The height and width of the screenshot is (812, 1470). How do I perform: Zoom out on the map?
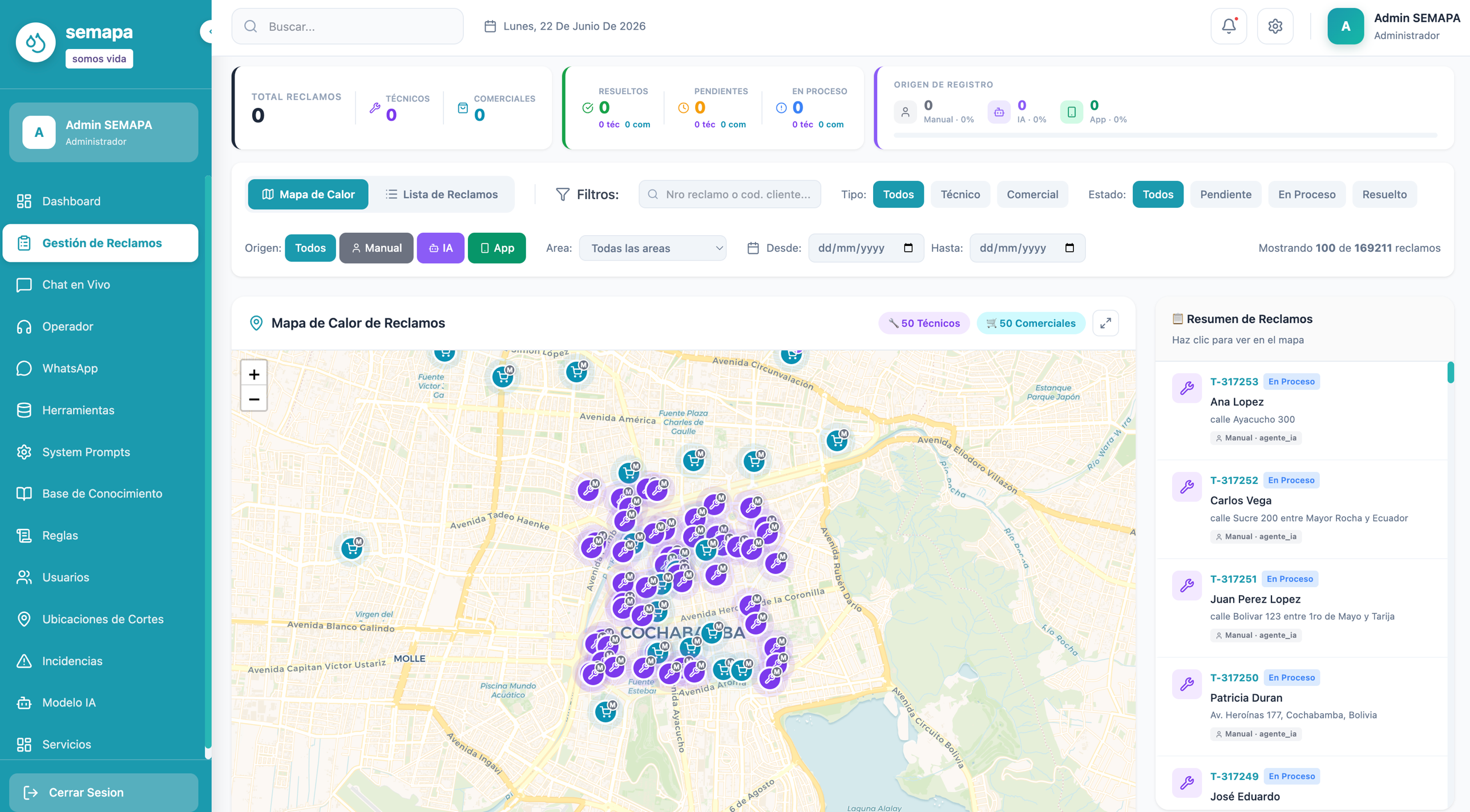click(254, 399)
